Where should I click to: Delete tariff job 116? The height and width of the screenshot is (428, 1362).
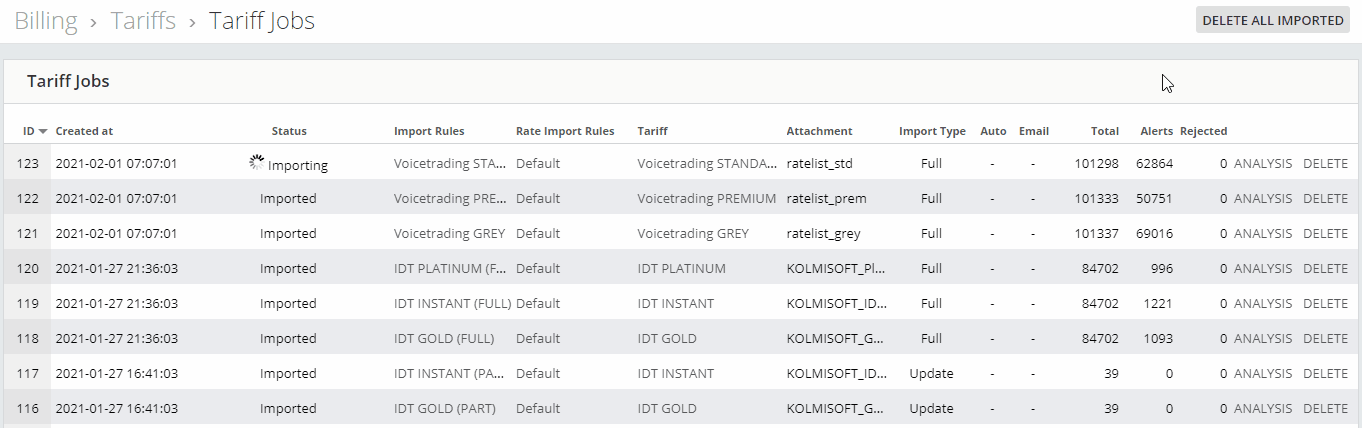coord(1325,409)
